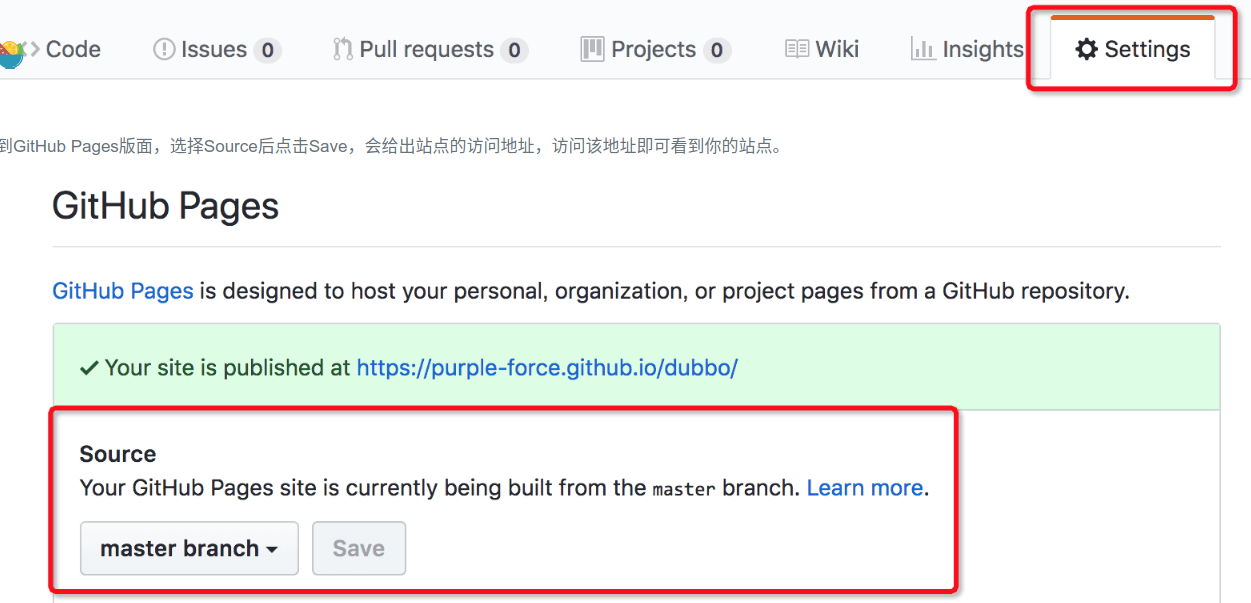Click the GitHub Pages heading
Image resolution: width=1251 pixels, height=603 pixels.
165,206
